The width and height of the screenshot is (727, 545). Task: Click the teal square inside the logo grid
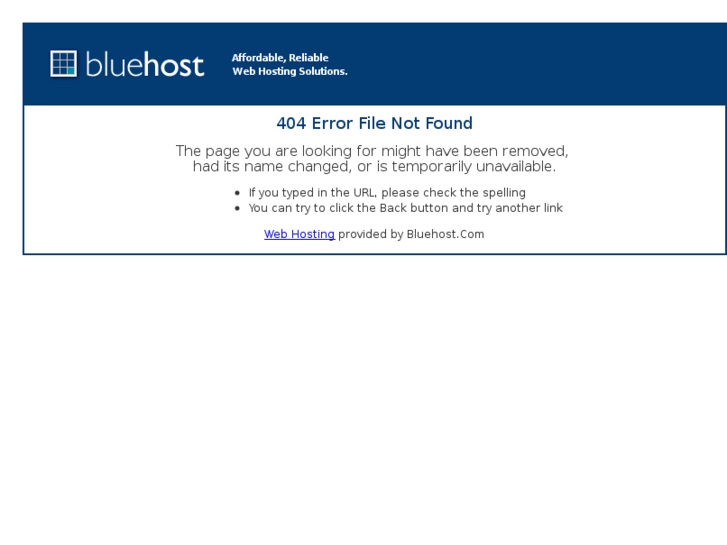(71, 71)
